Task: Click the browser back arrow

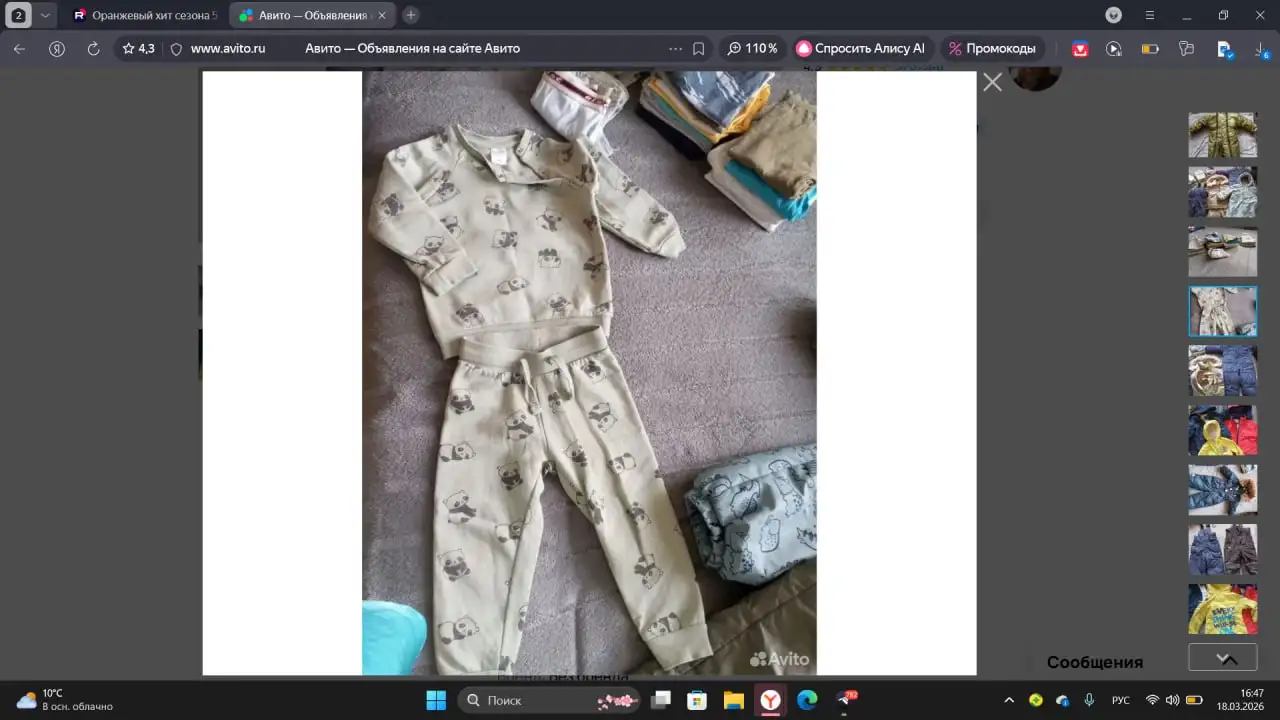Action: tap(19, 48)
